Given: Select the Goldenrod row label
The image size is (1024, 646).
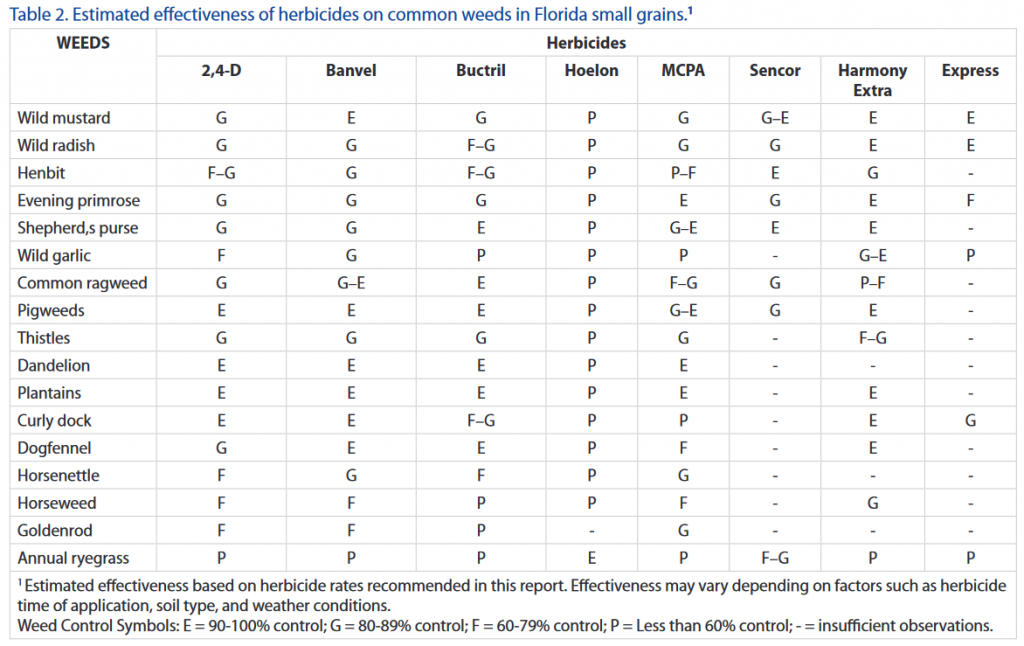Looking at the screenshot, I should coord(54,531).
